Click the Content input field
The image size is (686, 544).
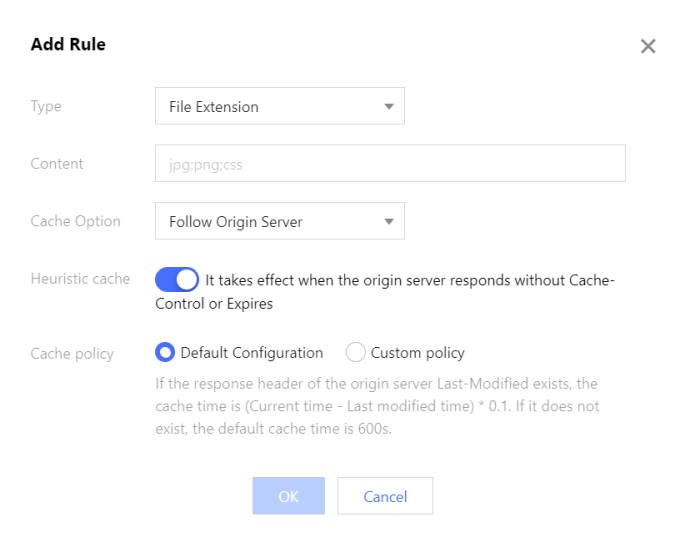pos(390,163)
